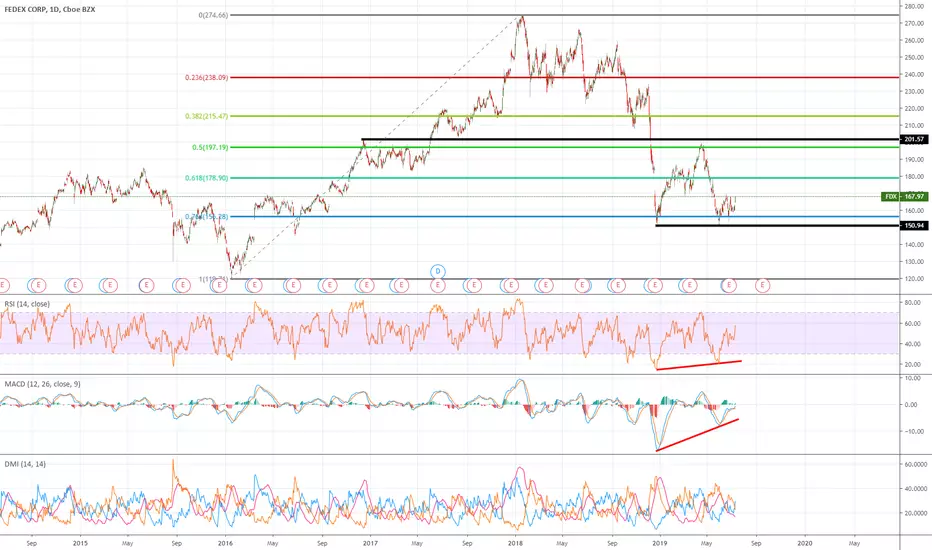
Task: Click the 201.57 black price label
Action: point(914,139)
